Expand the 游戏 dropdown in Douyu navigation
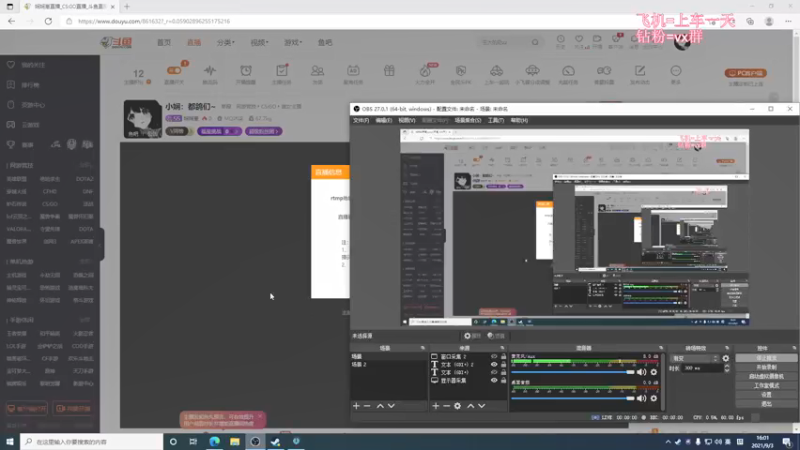The height and width of the screenshot is (450, 800). coord(293,42)
